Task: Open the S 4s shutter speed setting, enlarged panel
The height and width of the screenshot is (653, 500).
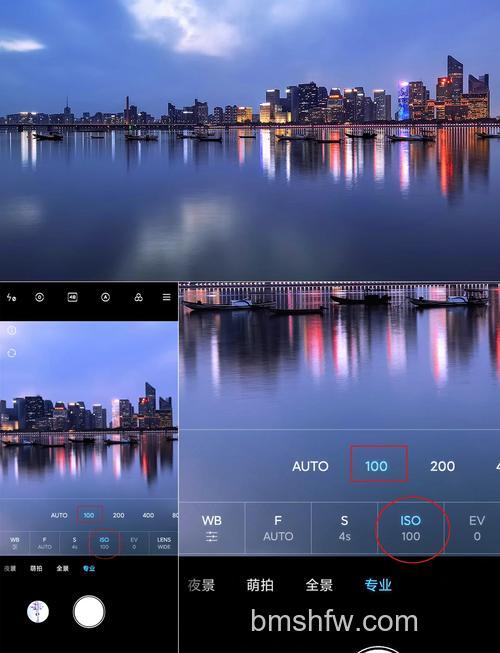Action: pyautogui.click(x=344, y=528)
